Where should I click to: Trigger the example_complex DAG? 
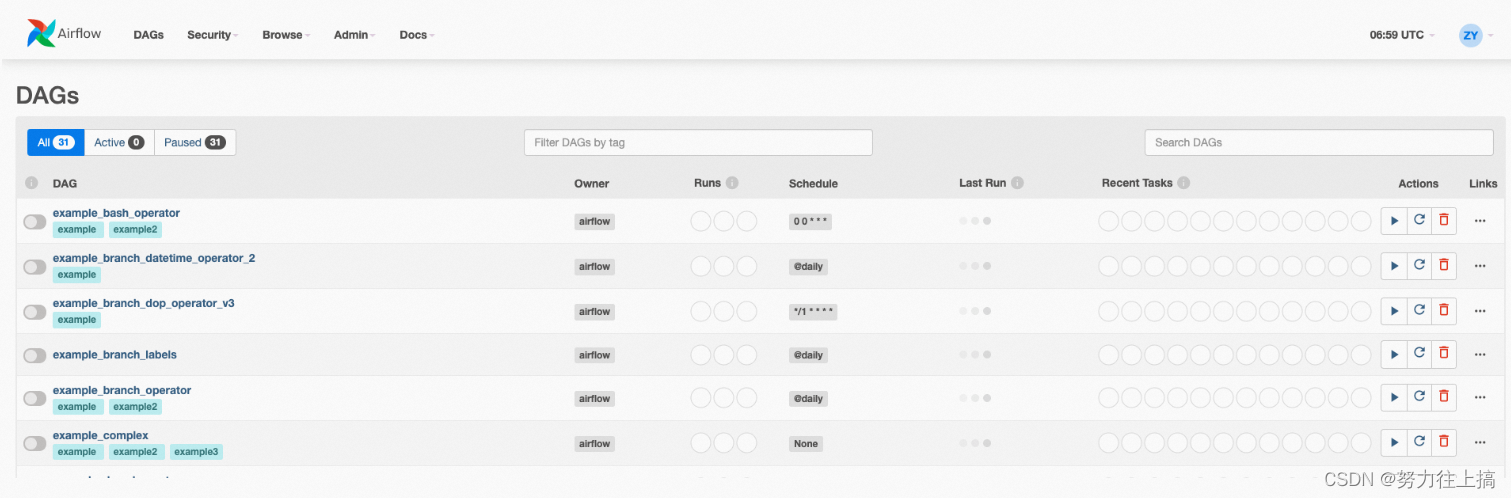[1394, 443]
